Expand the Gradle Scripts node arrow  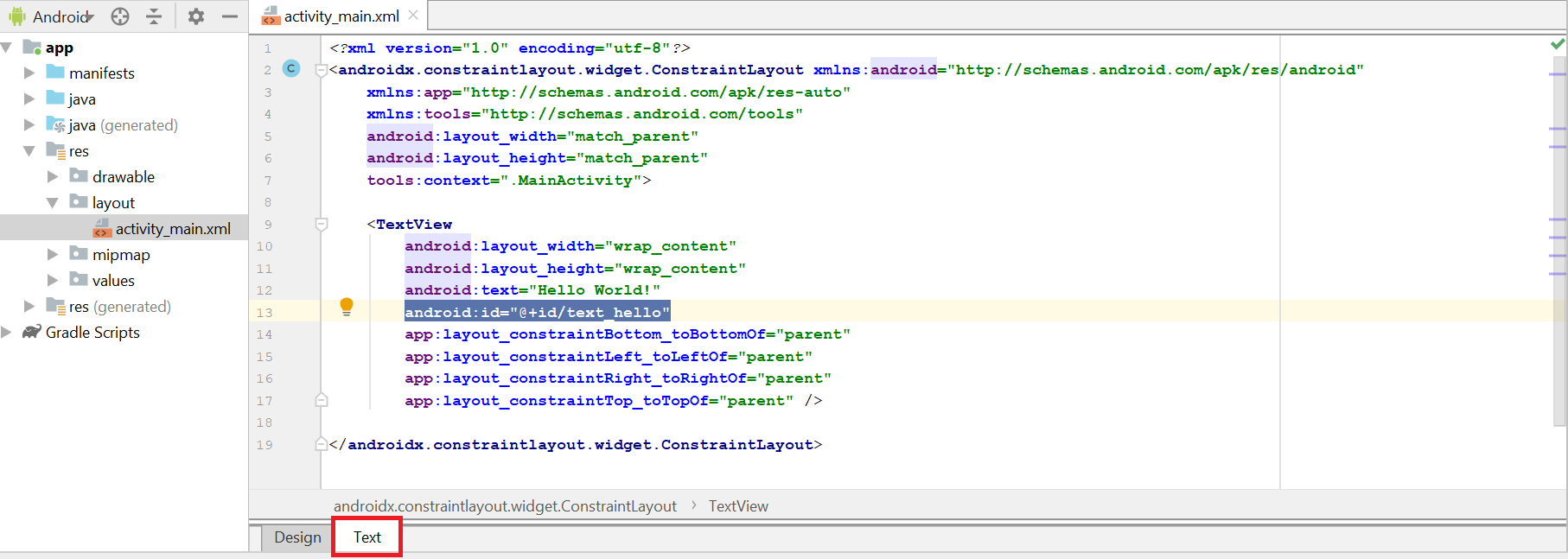click(7, 333)
